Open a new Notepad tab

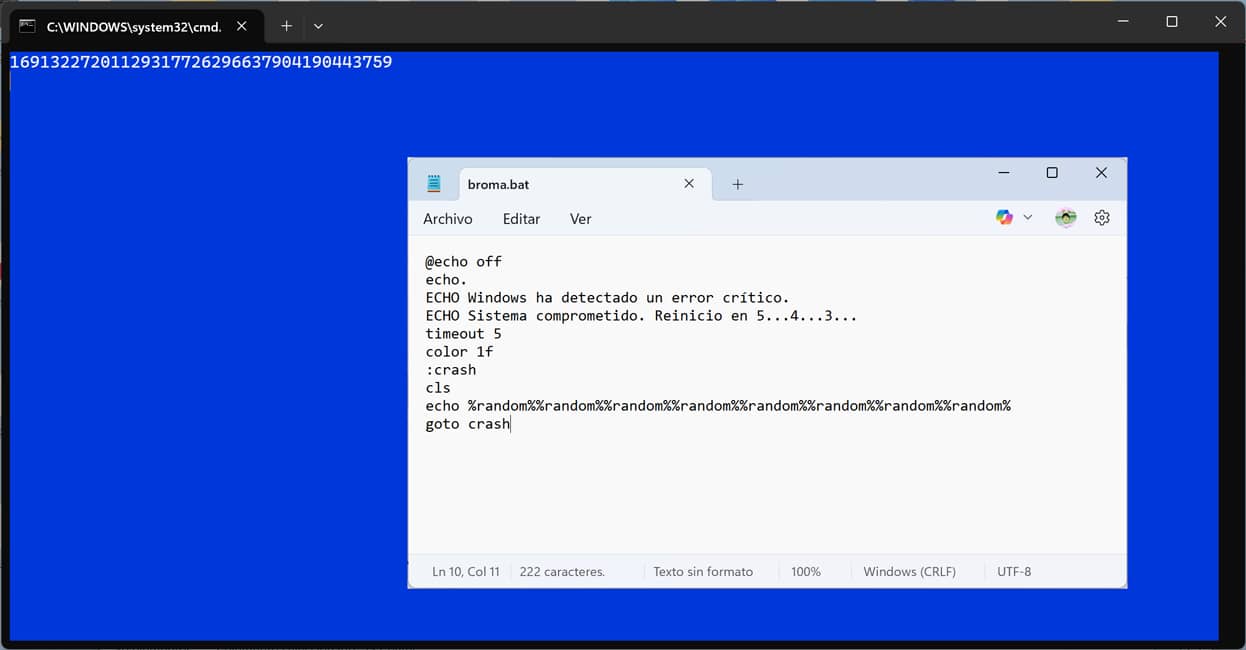click(737, 184)
